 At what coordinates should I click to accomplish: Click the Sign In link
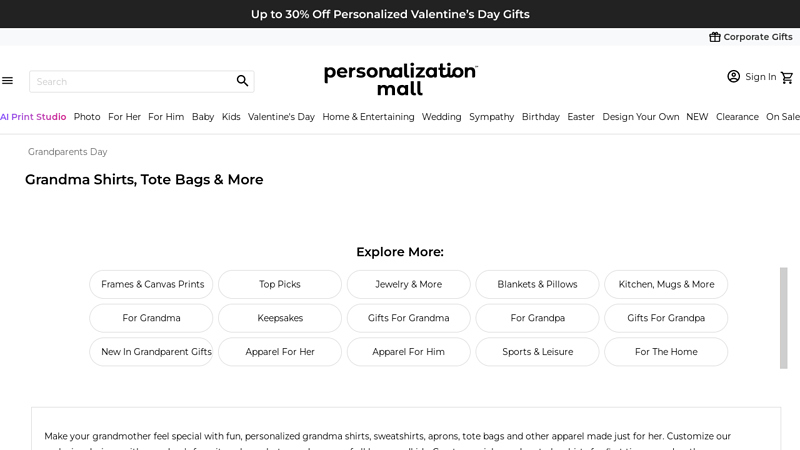(760, 77)
